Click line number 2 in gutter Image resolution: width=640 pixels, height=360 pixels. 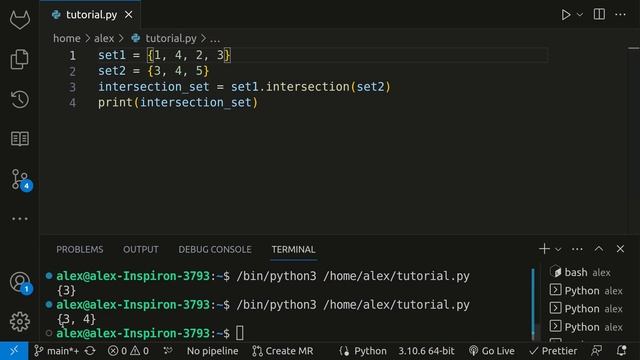point(72,71)
